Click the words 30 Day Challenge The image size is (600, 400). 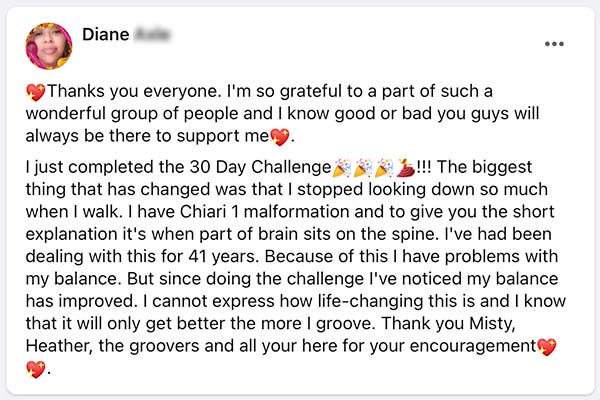click(x=260, y=167)
